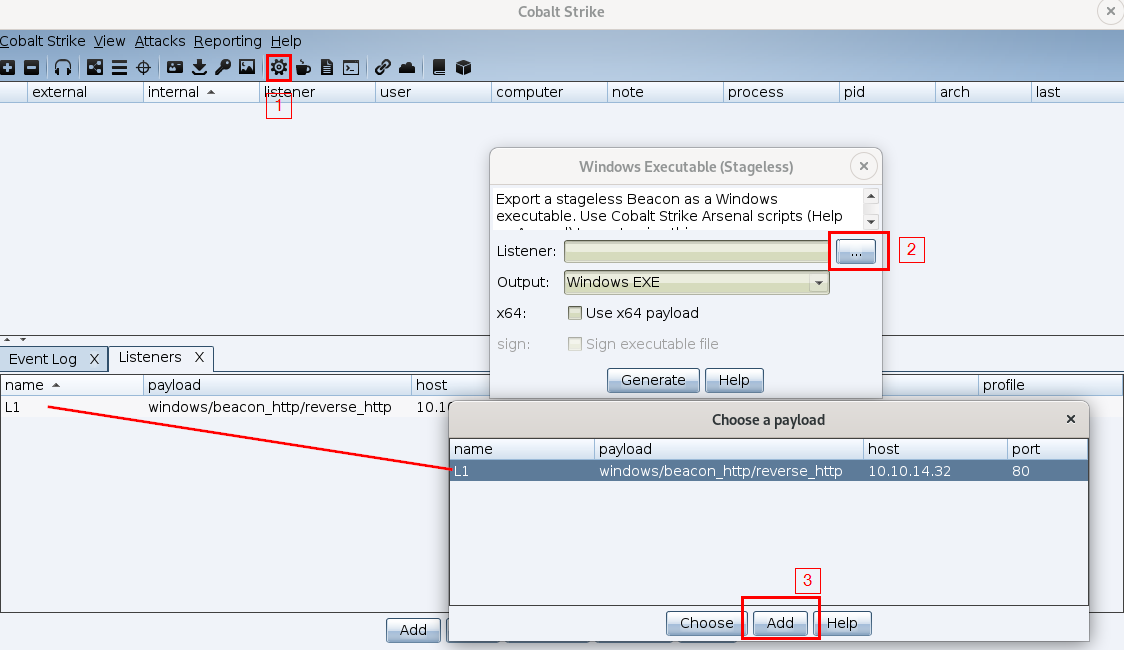View downloaded files toolbar icon
Image resolution: width=1124 pixels, height=650 pixels.
(199, 67)
